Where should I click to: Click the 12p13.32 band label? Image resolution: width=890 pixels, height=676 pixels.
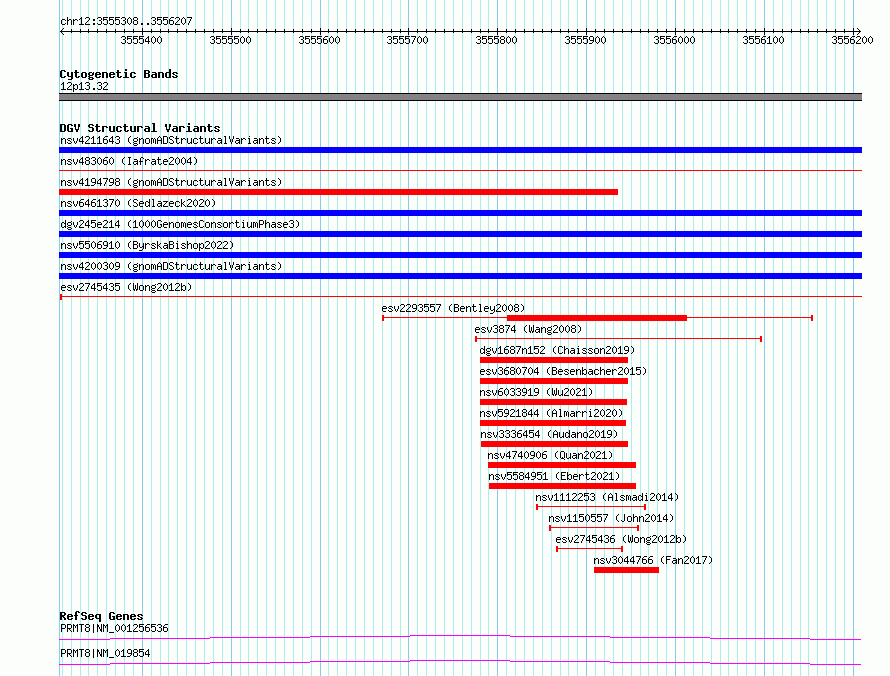point(84,86)
